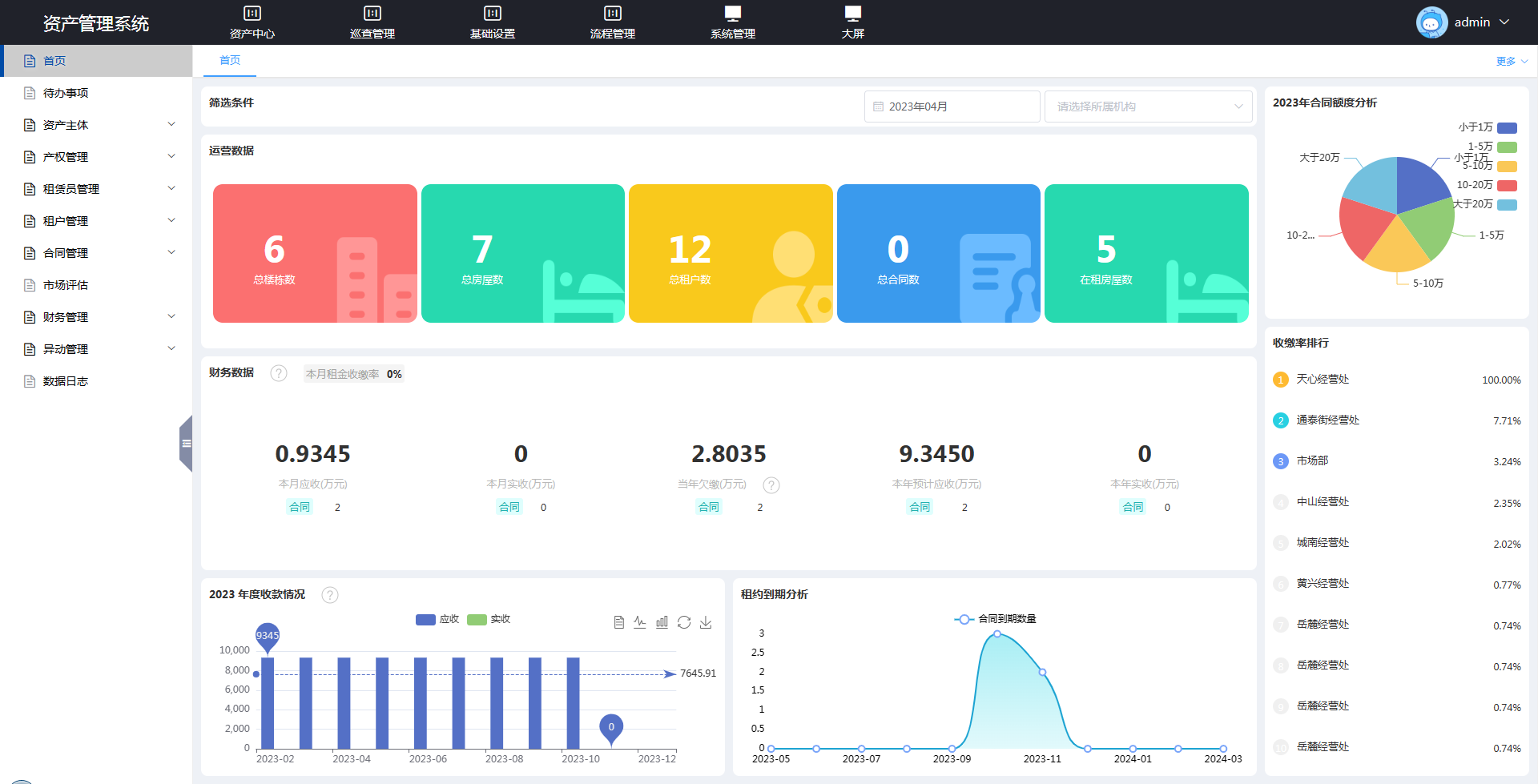Click the 总楼栋数 card
Viewport: 1538px width, 784px height.
315,253
